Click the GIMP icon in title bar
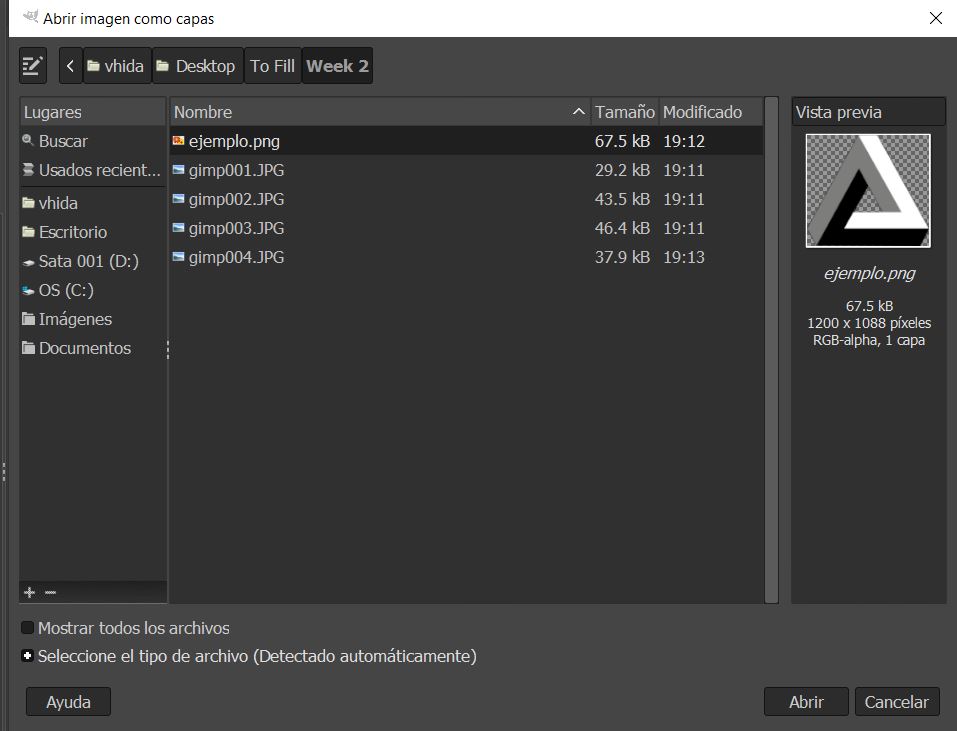Image resolution: width=957 pixels, height=731 pixels. pyautogui.click(x=31, y=17)
